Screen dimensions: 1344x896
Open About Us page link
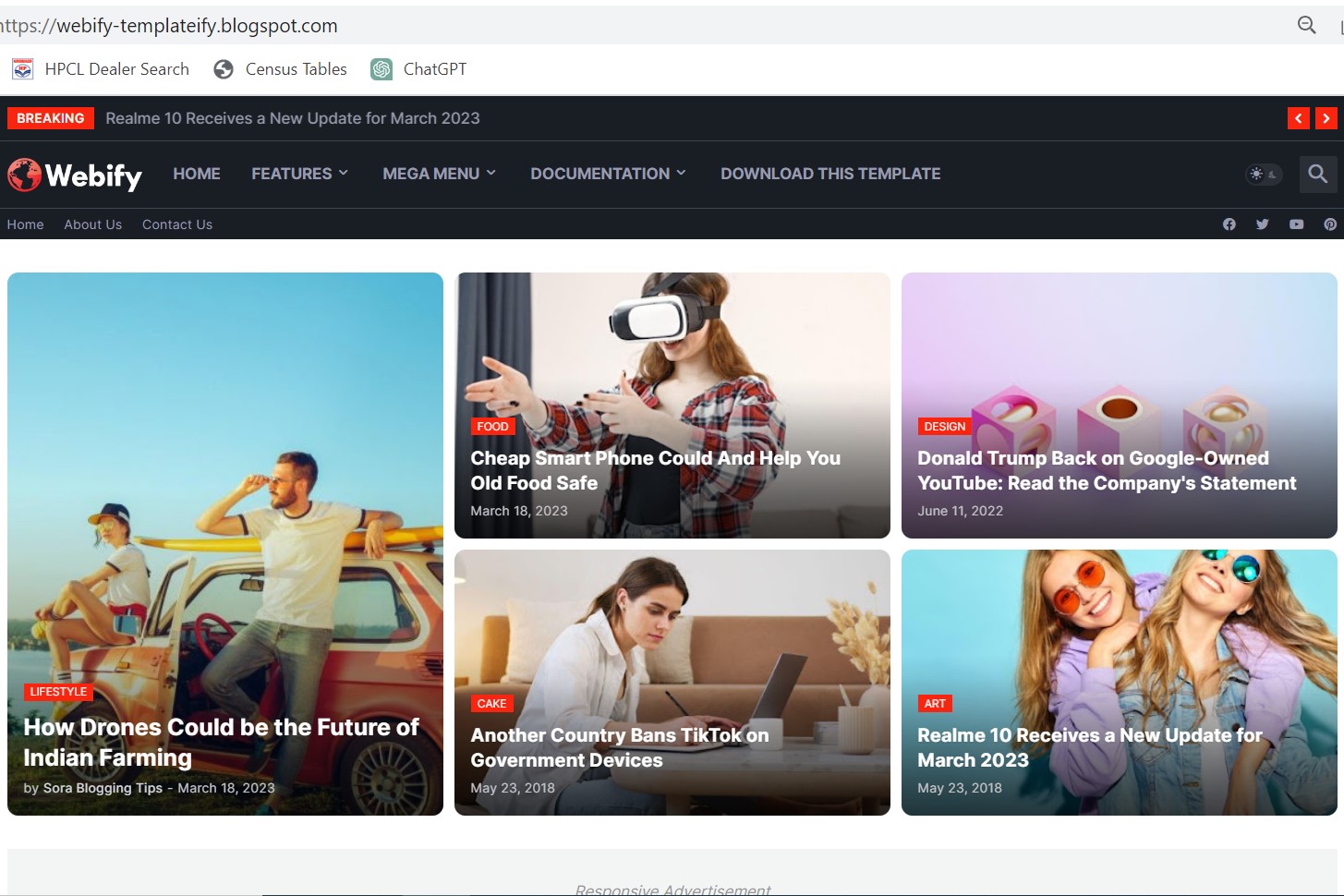pos(93,224)
